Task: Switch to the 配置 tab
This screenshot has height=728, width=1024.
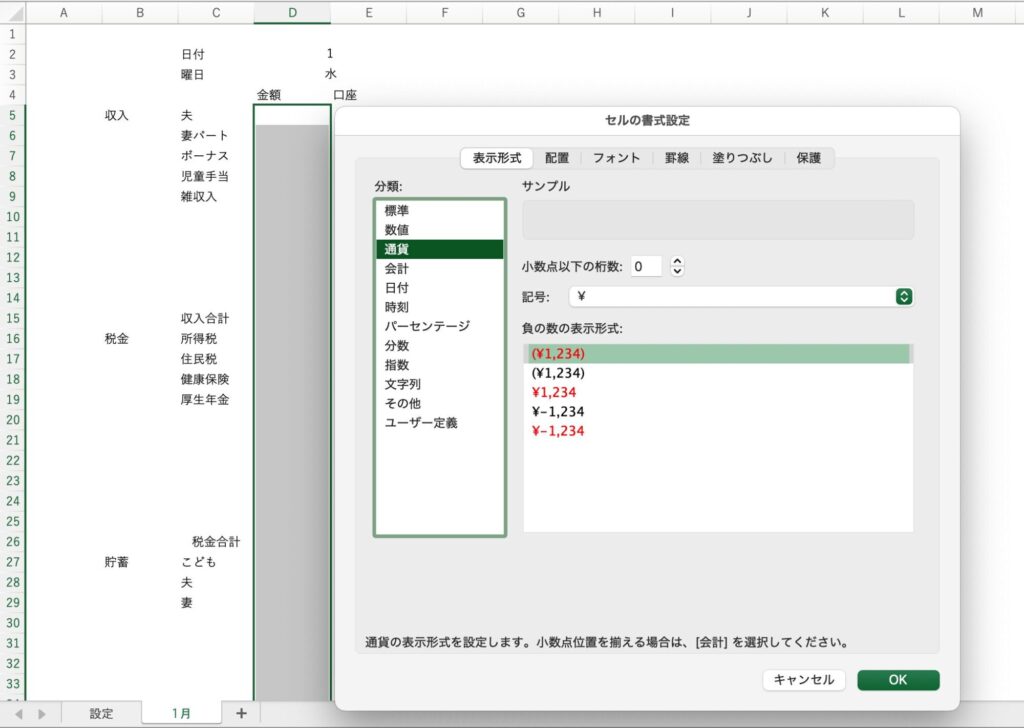Action: click(557, 158)
